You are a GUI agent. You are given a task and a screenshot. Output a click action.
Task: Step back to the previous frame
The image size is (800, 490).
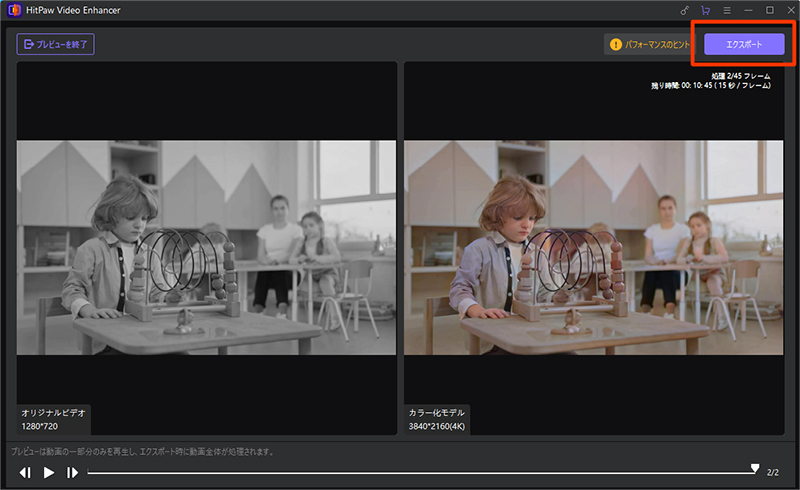point(25,472)
